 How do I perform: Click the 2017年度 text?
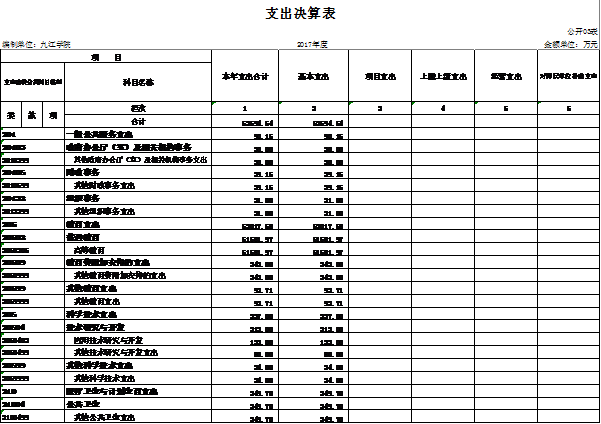[x=312, y=44]
